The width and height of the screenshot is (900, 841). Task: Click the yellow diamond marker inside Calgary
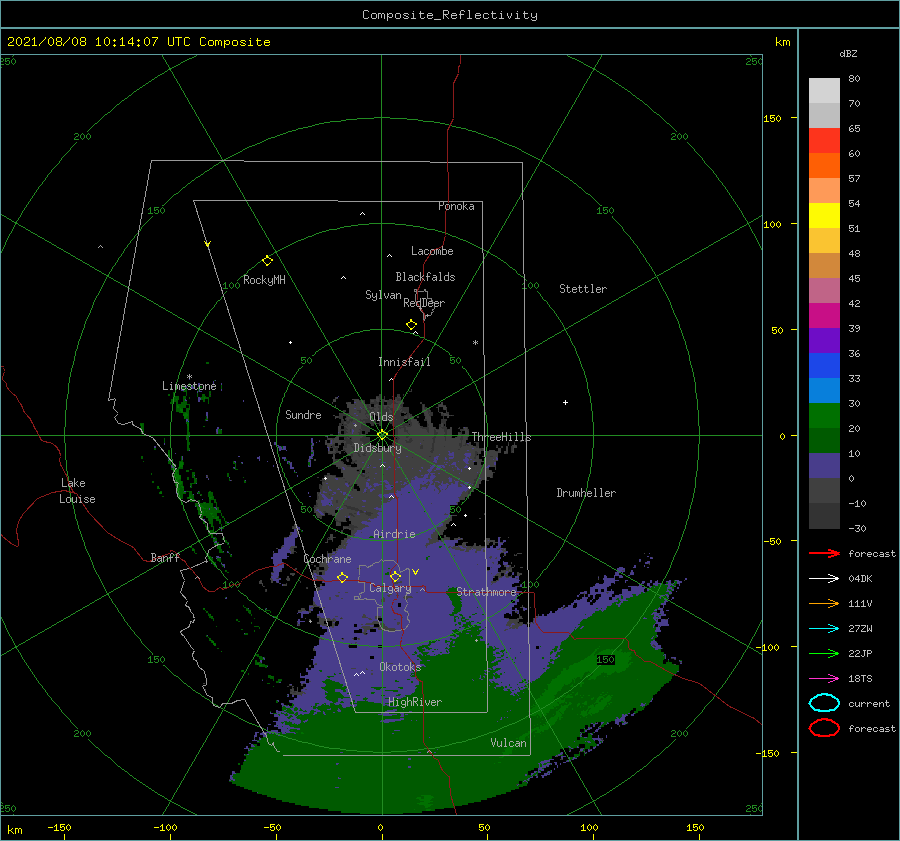click(395, 576)
